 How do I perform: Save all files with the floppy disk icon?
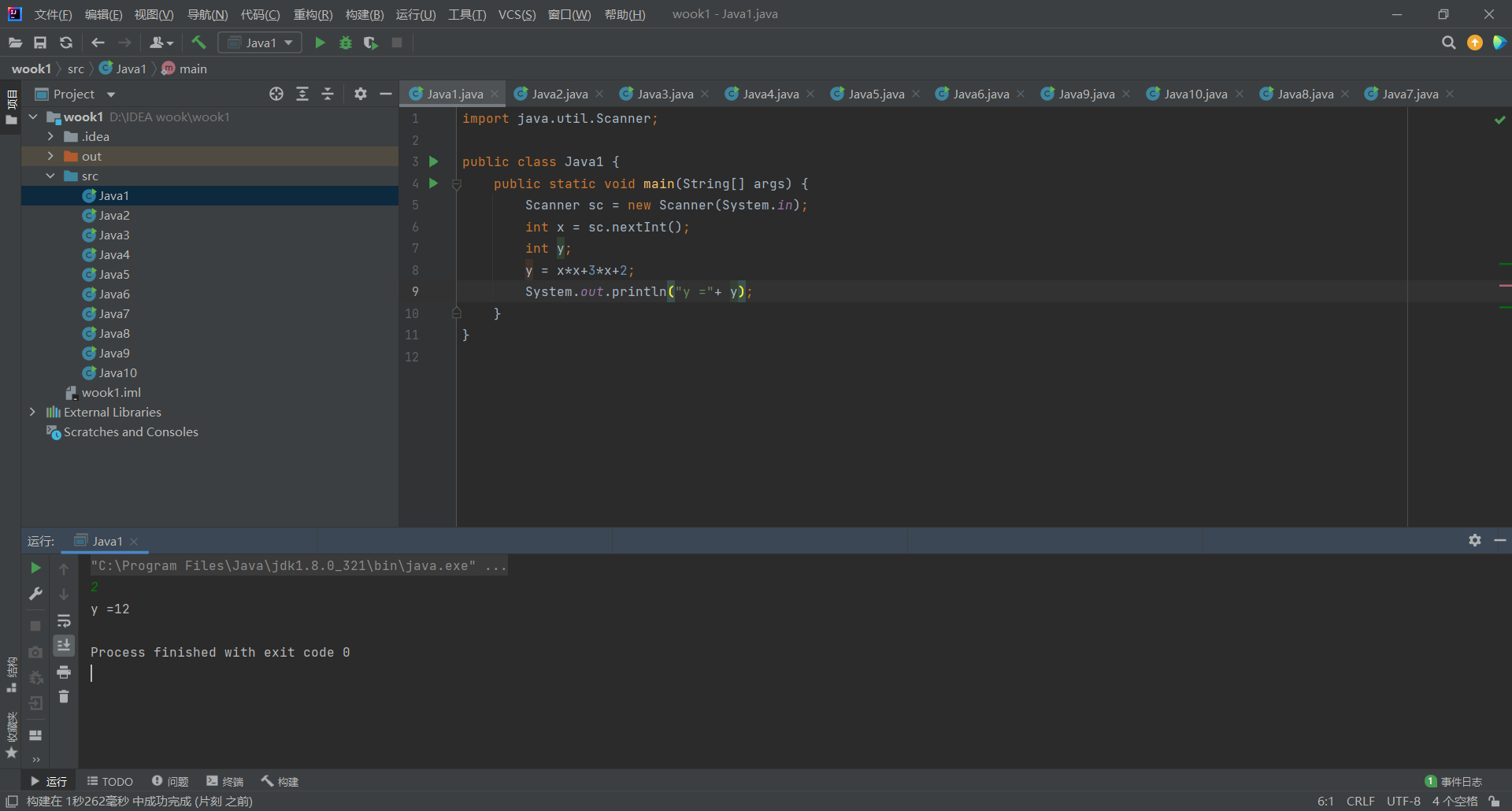coord(40,43)
